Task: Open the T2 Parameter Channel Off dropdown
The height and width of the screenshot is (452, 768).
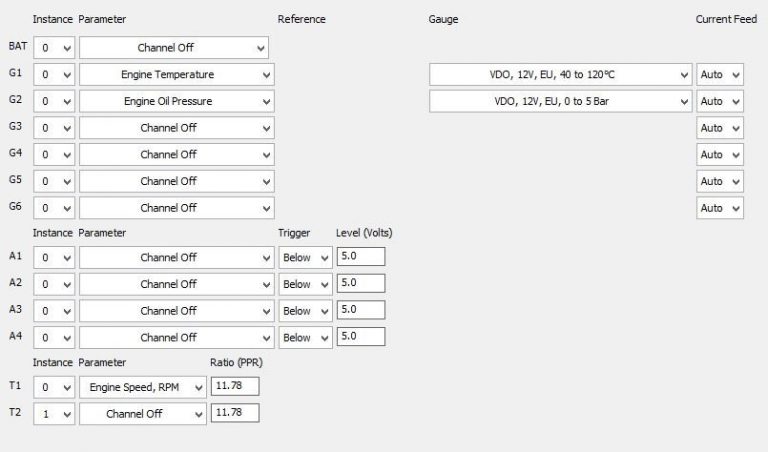Action: pos(143,414)
